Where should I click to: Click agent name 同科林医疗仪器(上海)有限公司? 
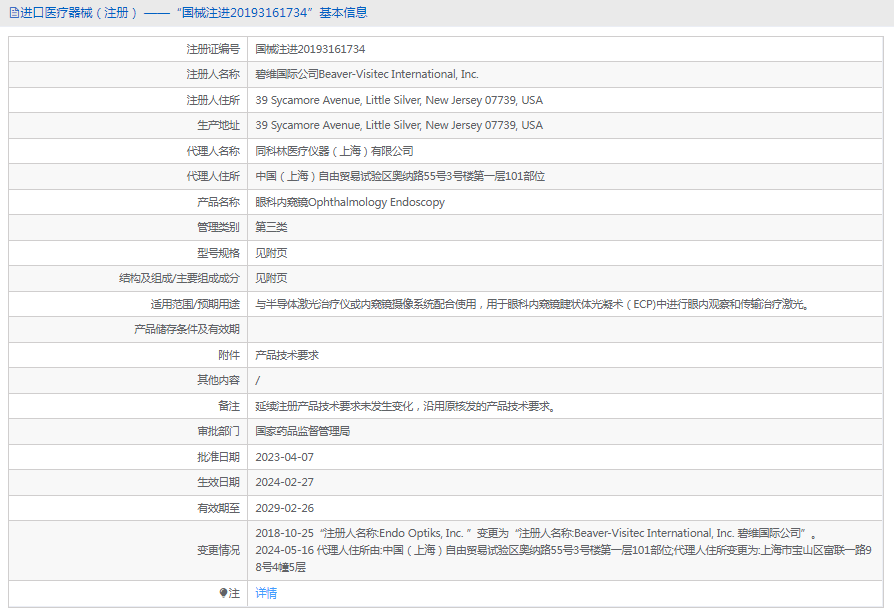[x=334, y=151]
